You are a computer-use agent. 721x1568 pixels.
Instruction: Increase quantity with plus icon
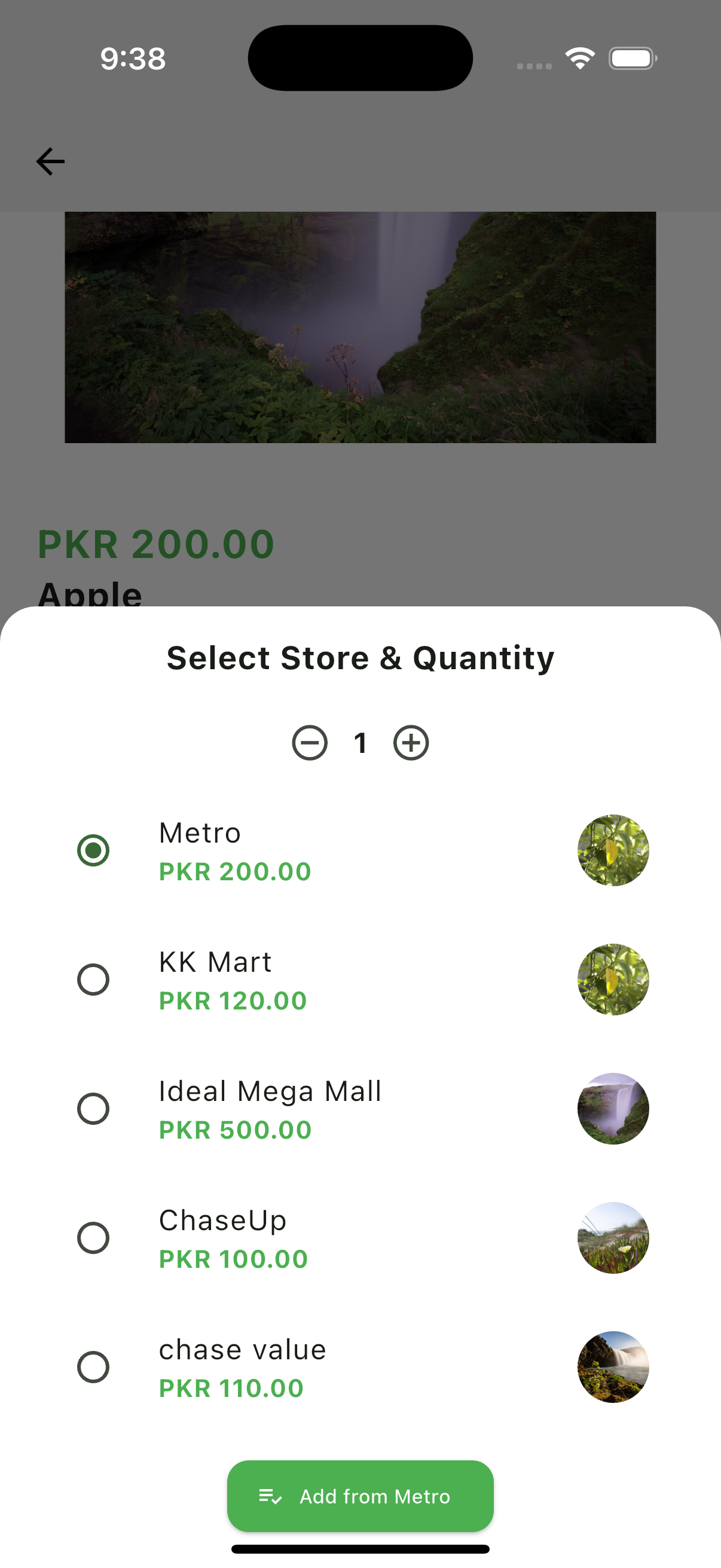tap(411, 743)
